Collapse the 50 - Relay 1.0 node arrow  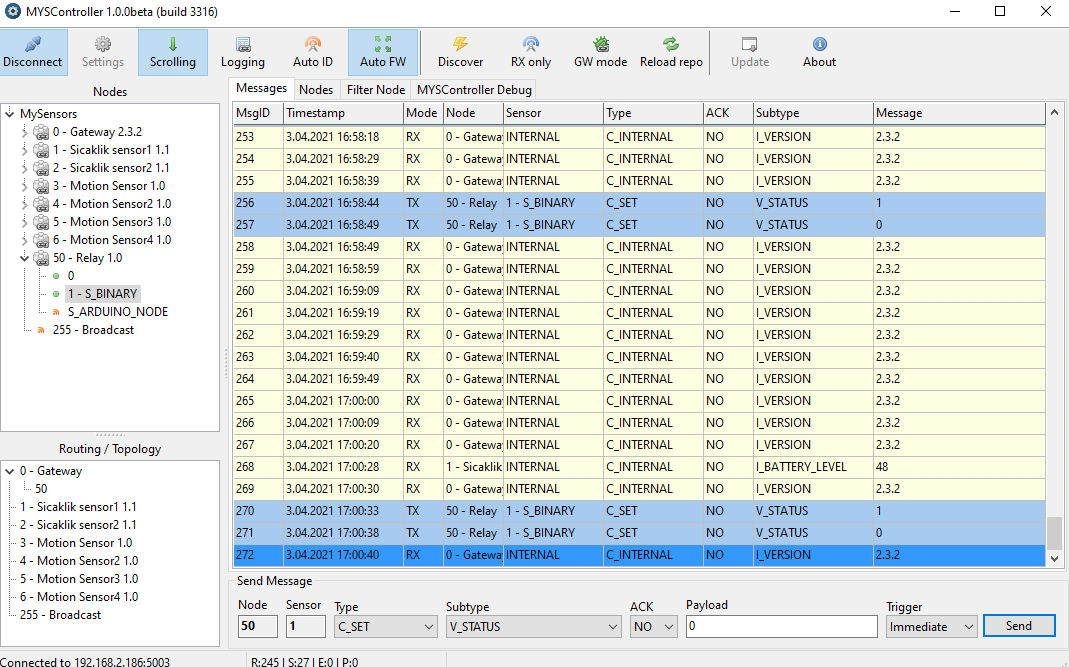(25, 258)
